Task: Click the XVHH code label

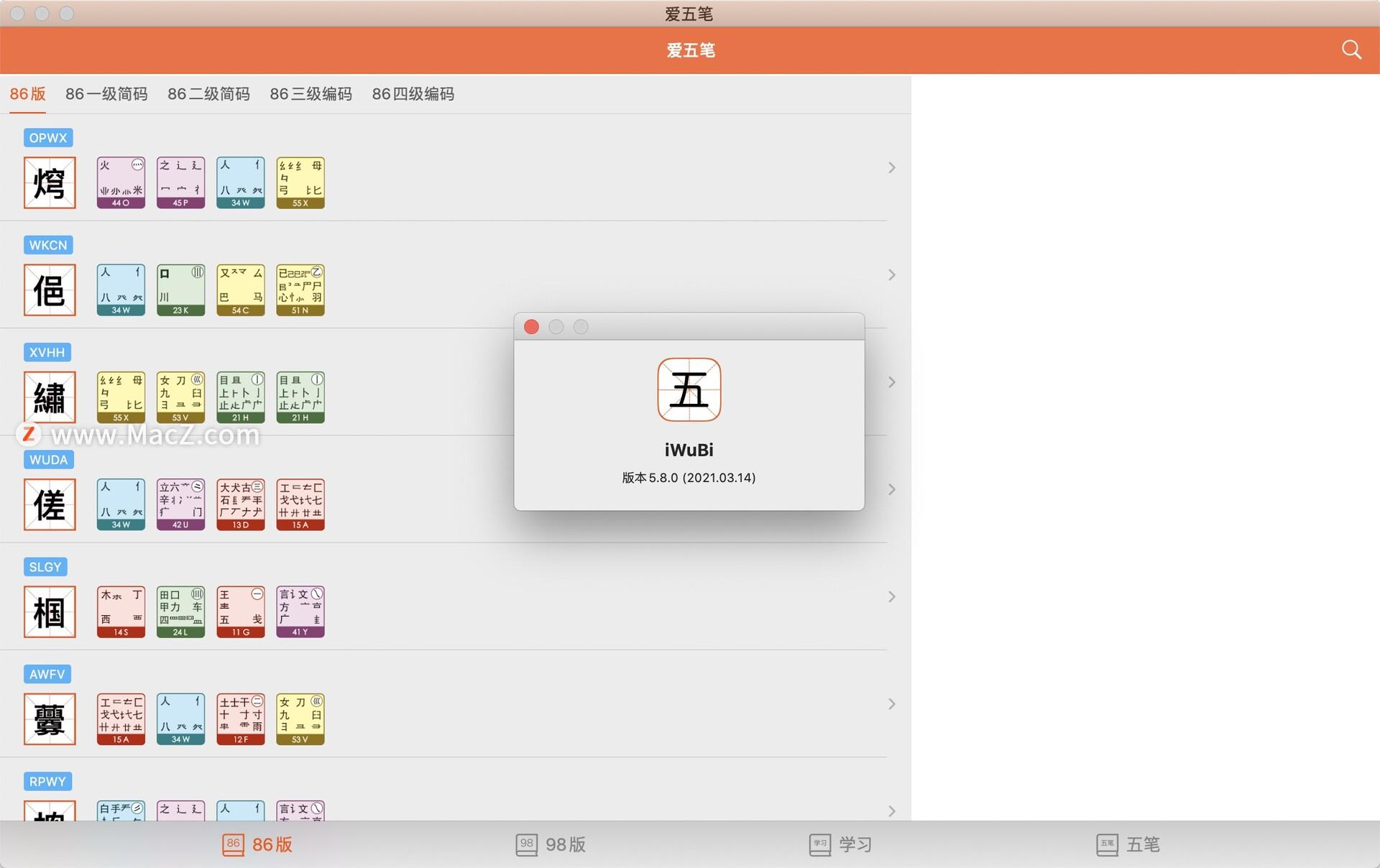Action: [x=47, y=352]
